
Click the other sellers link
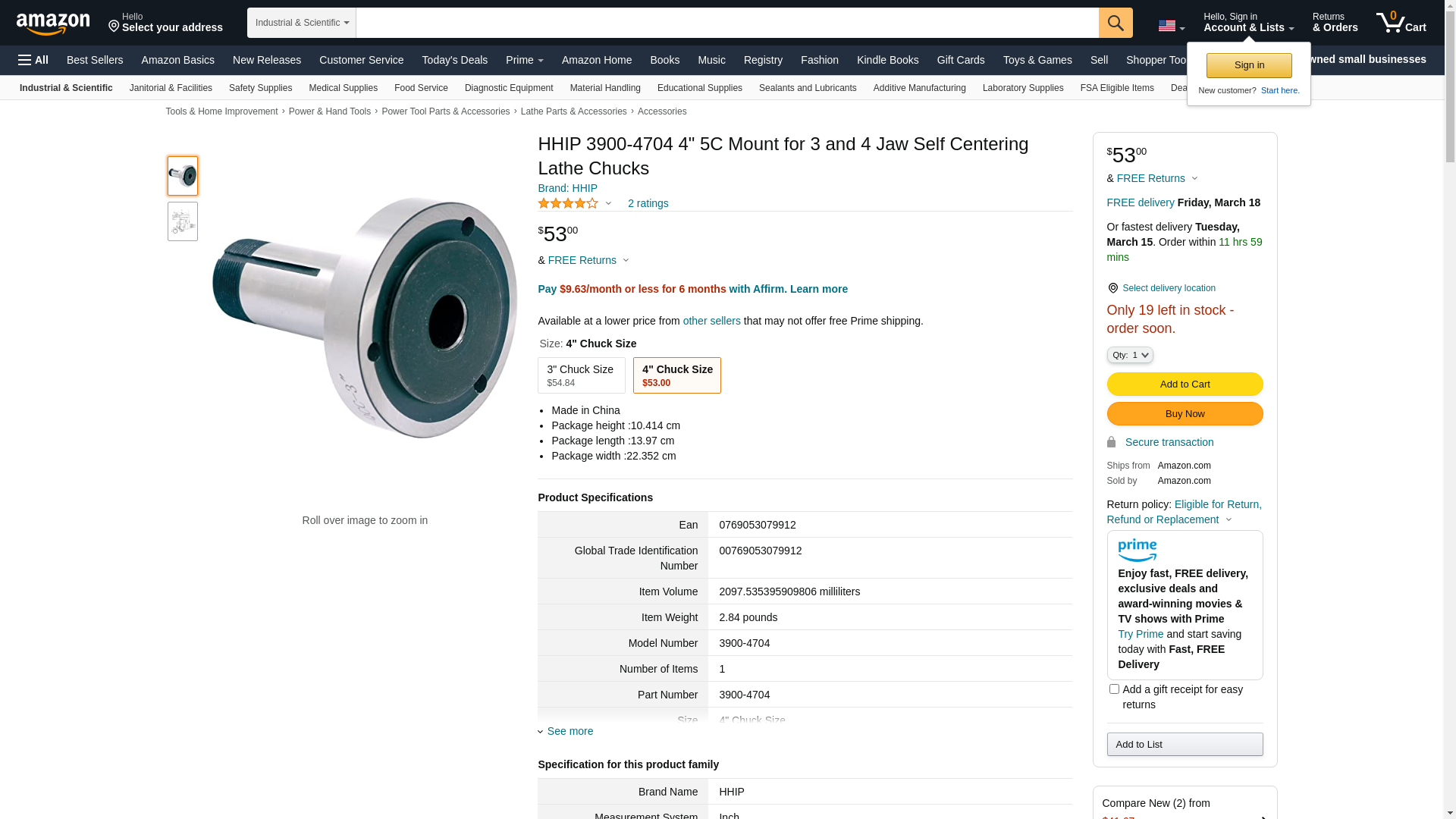711,321
